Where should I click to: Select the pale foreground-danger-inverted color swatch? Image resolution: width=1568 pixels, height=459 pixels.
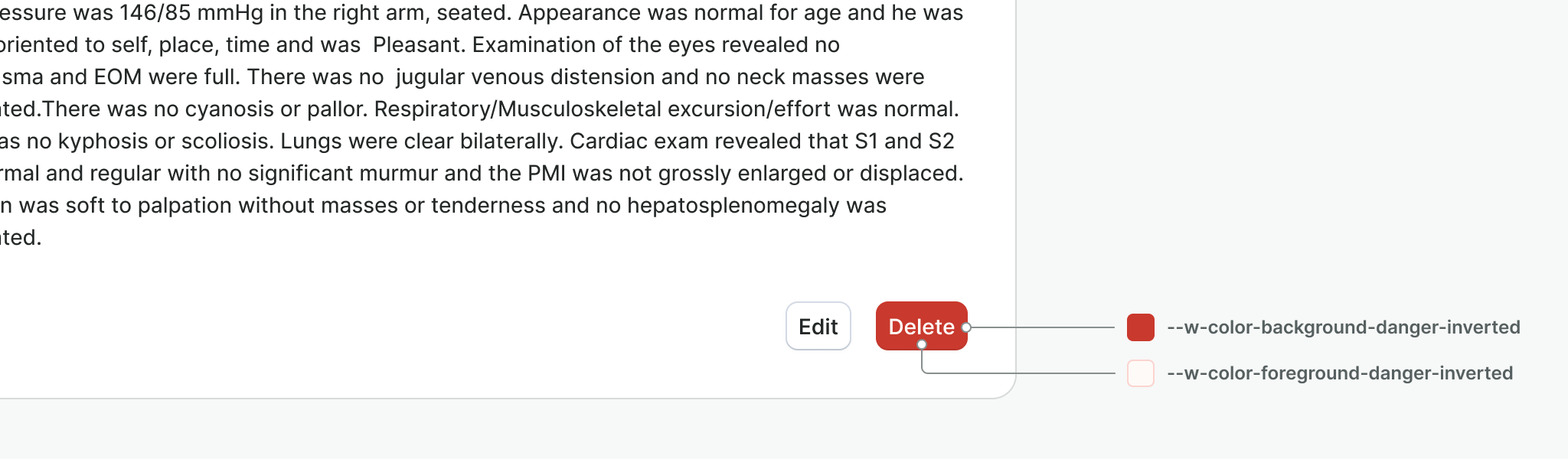pyautogui.click(x=1140, y=373)
